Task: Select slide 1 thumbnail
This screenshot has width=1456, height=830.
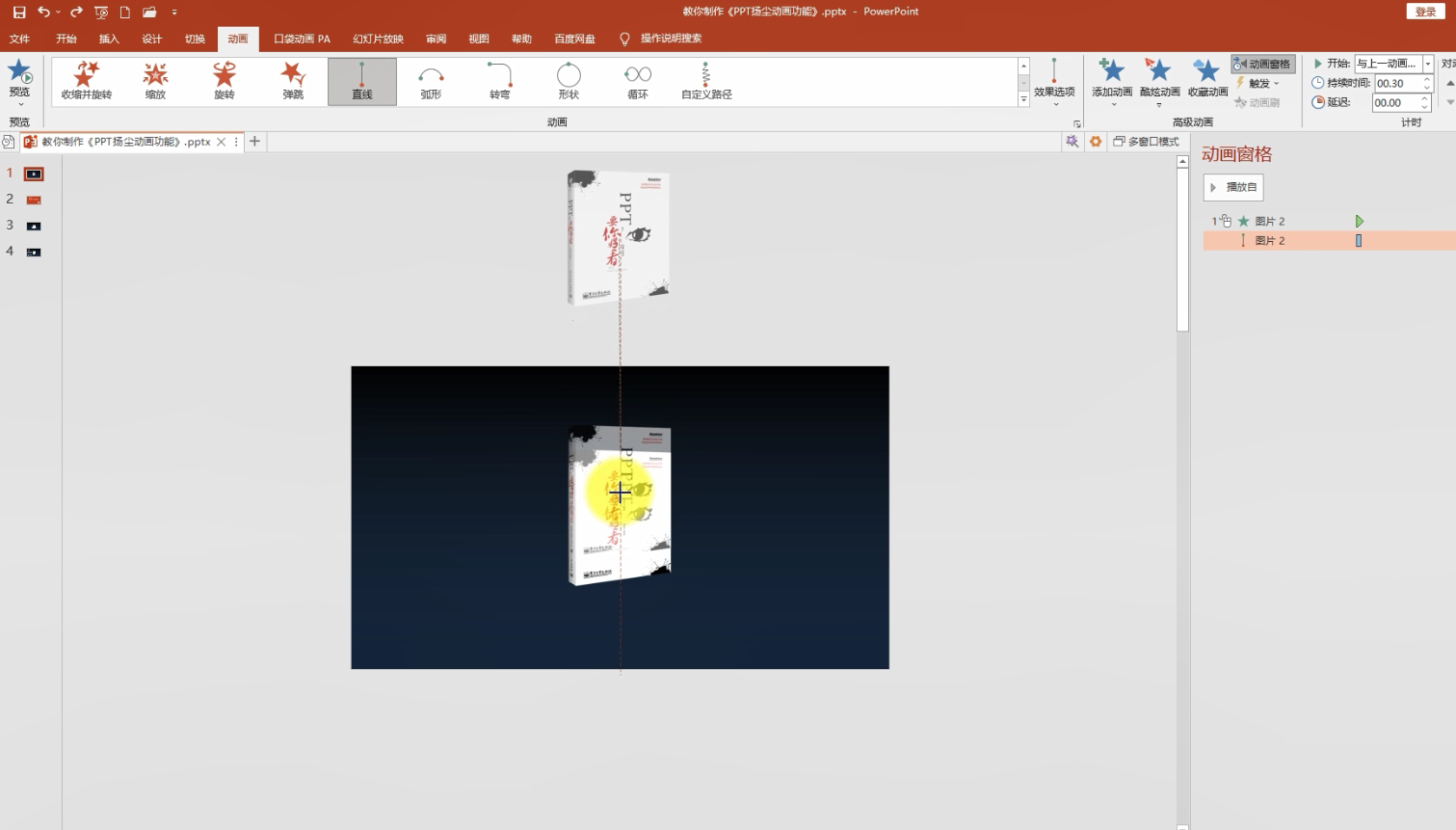Action: coord(34,174)
